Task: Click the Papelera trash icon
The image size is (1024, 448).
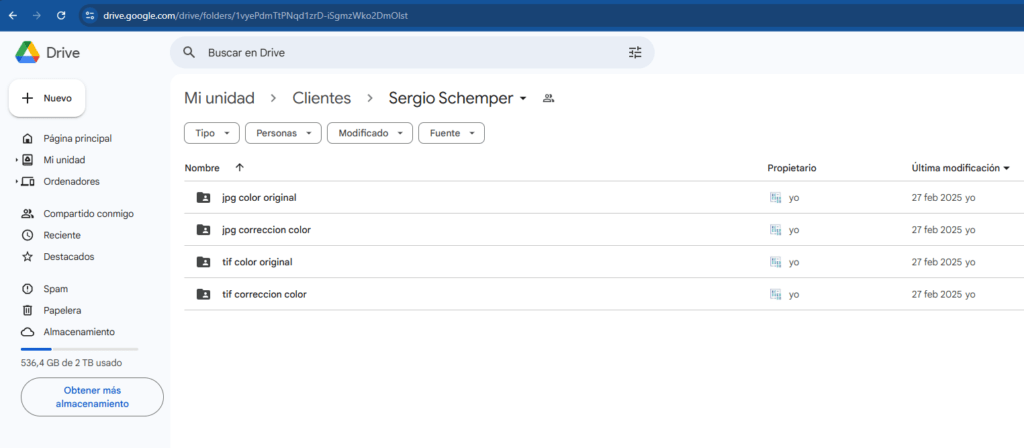Action: coord(27,310)
